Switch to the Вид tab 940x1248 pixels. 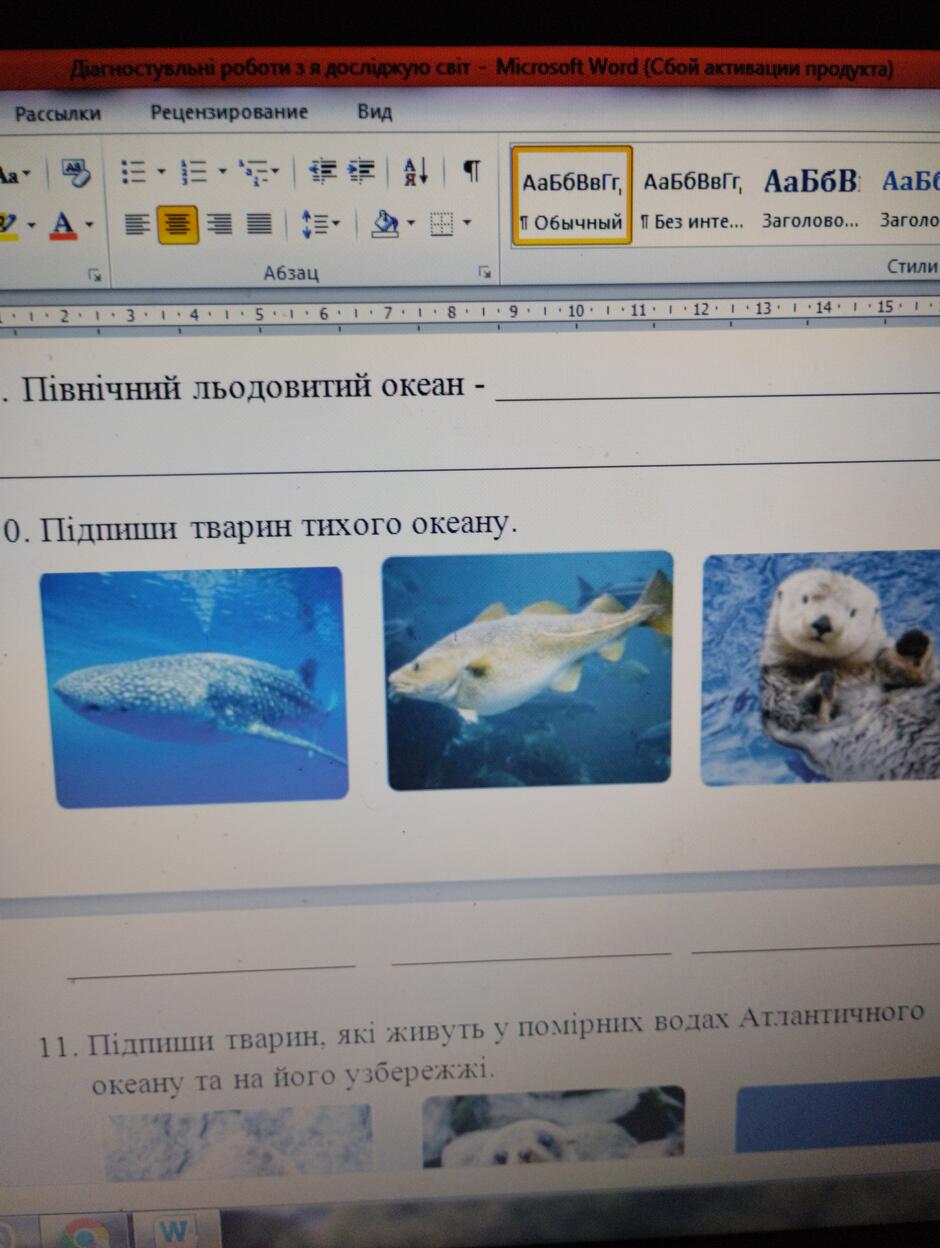pos(375,112)
